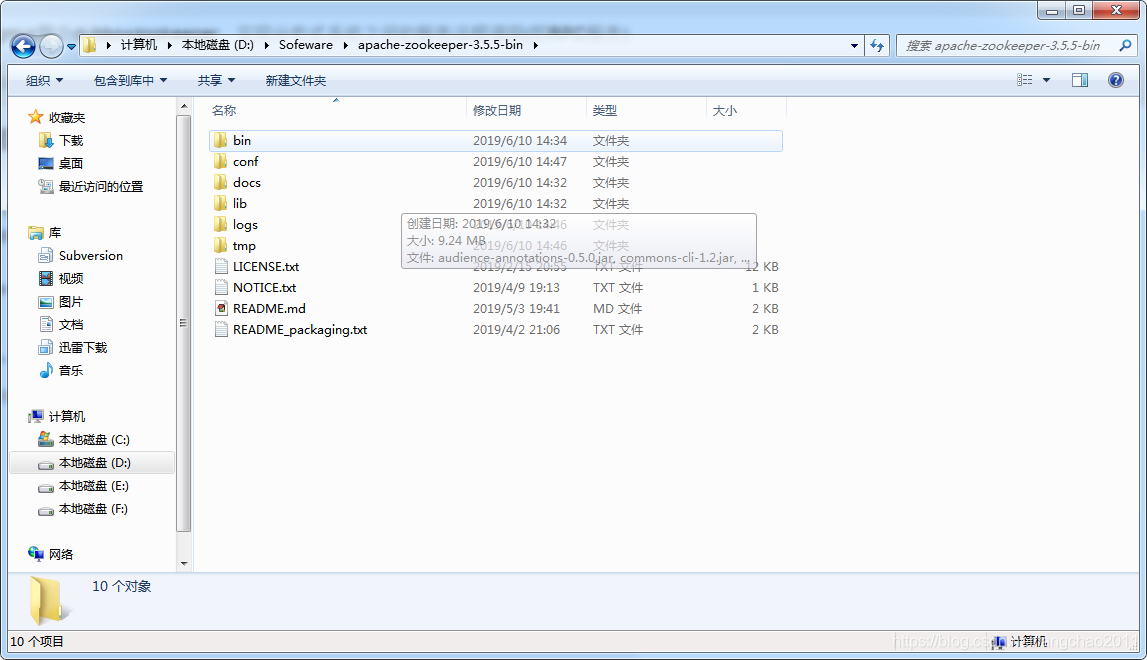This screenshot has height=660, width=1147.
Task: Open the 组织 menu
Action: tap(44, 80)
